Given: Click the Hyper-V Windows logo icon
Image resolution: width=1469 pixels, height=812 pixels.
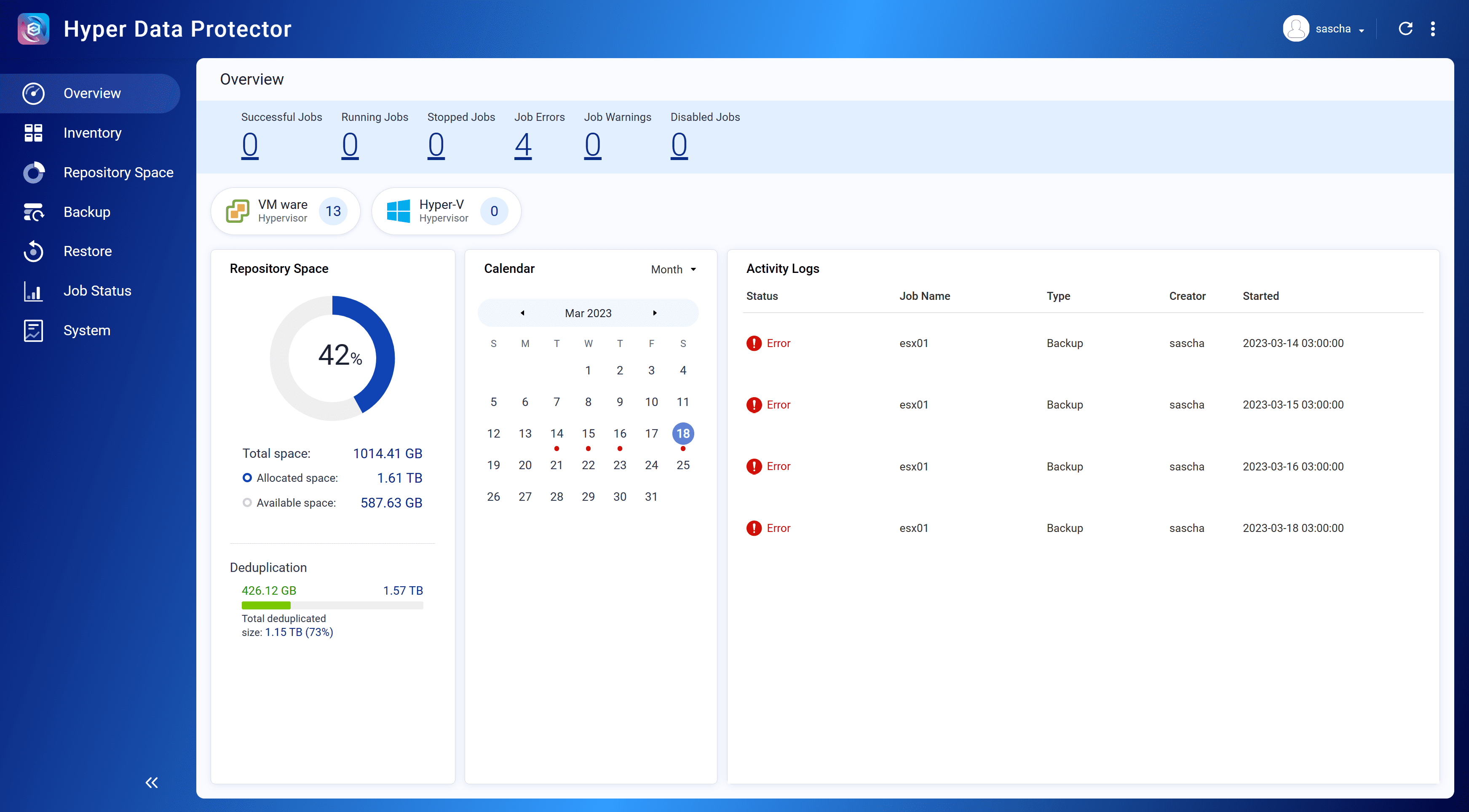Looking at the screenshot, I should (398, 211).
